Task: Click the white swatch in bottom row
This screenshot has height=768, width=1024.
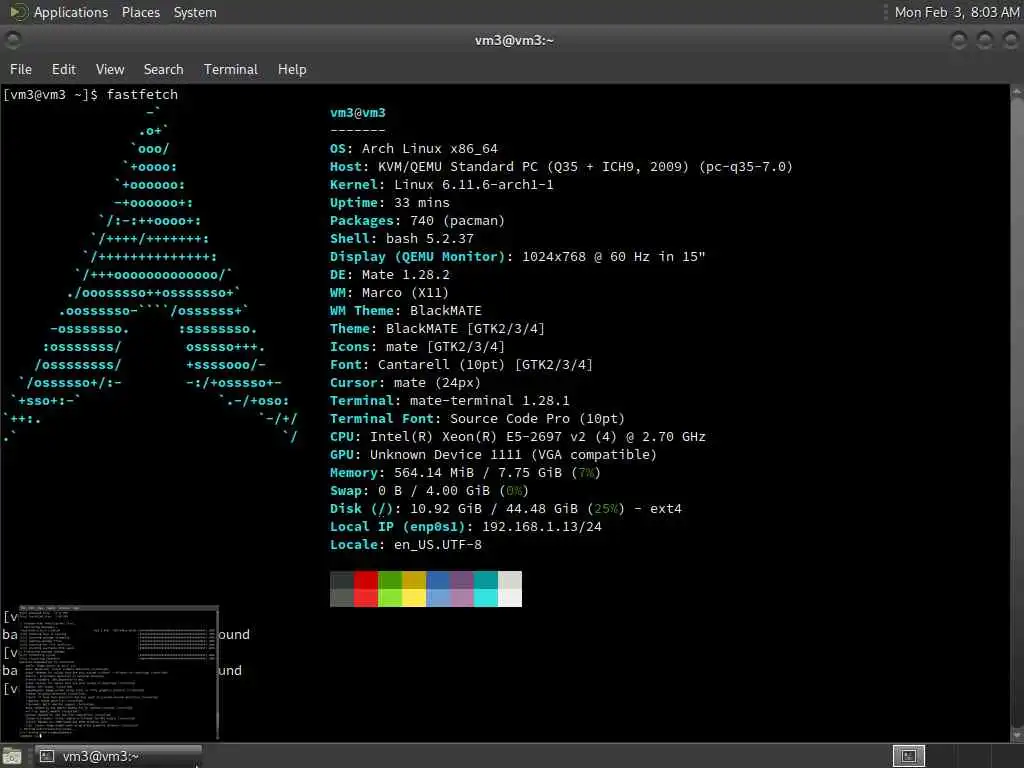Action: point(510,598)
